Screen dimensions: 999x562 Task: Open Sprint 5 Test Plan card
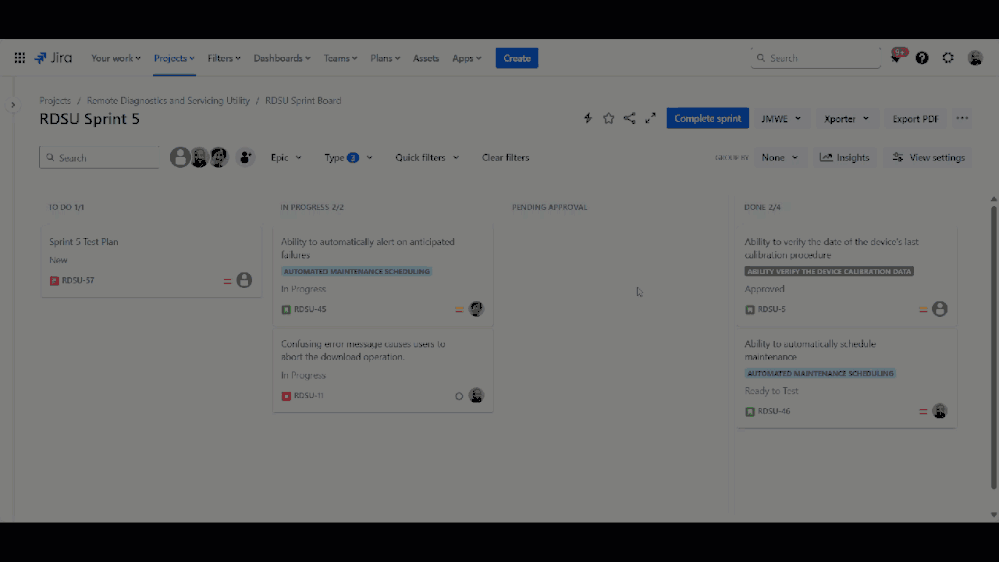151,261
